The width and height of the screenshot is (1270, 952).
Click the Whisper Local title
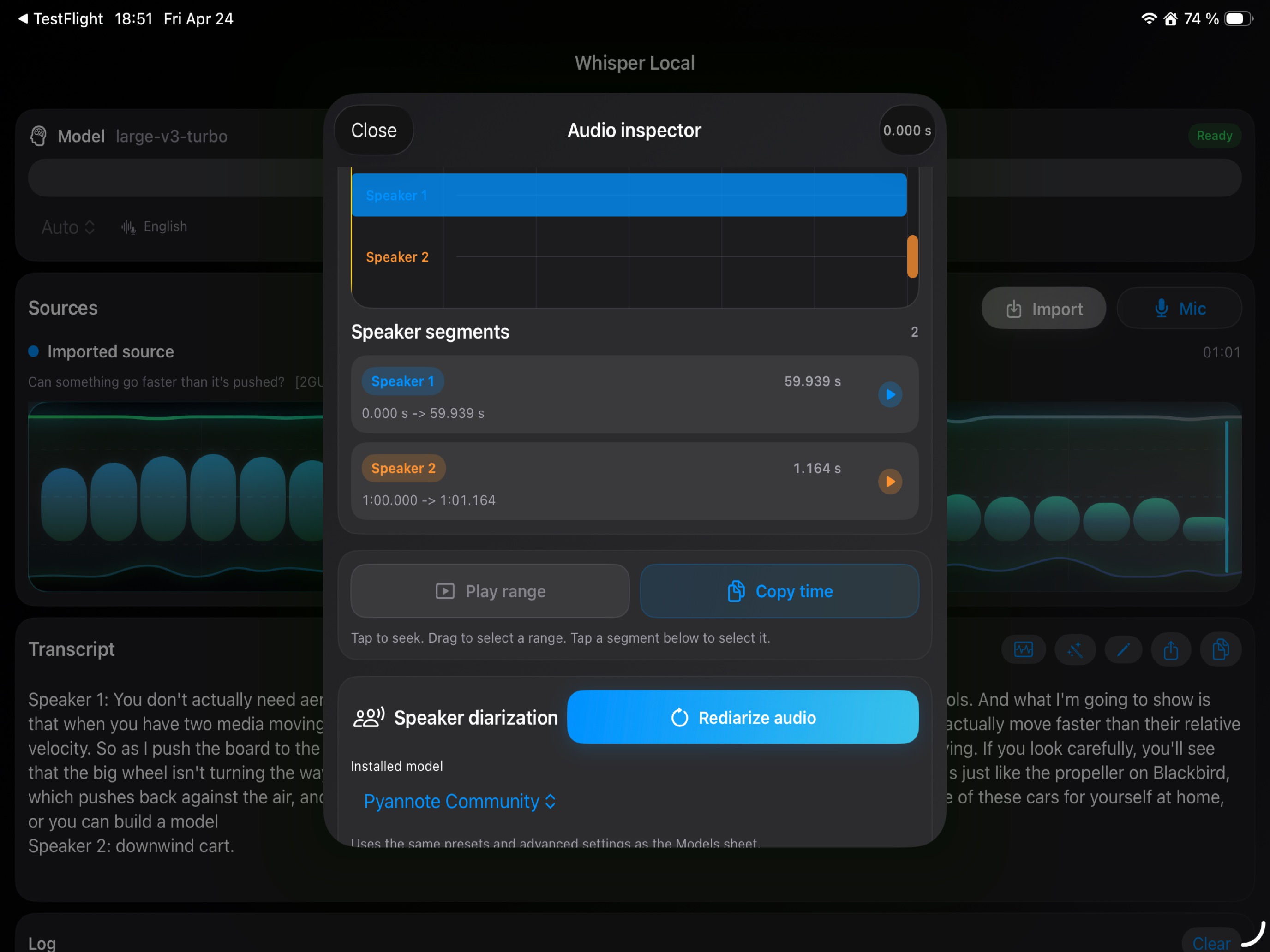(635, 63)
